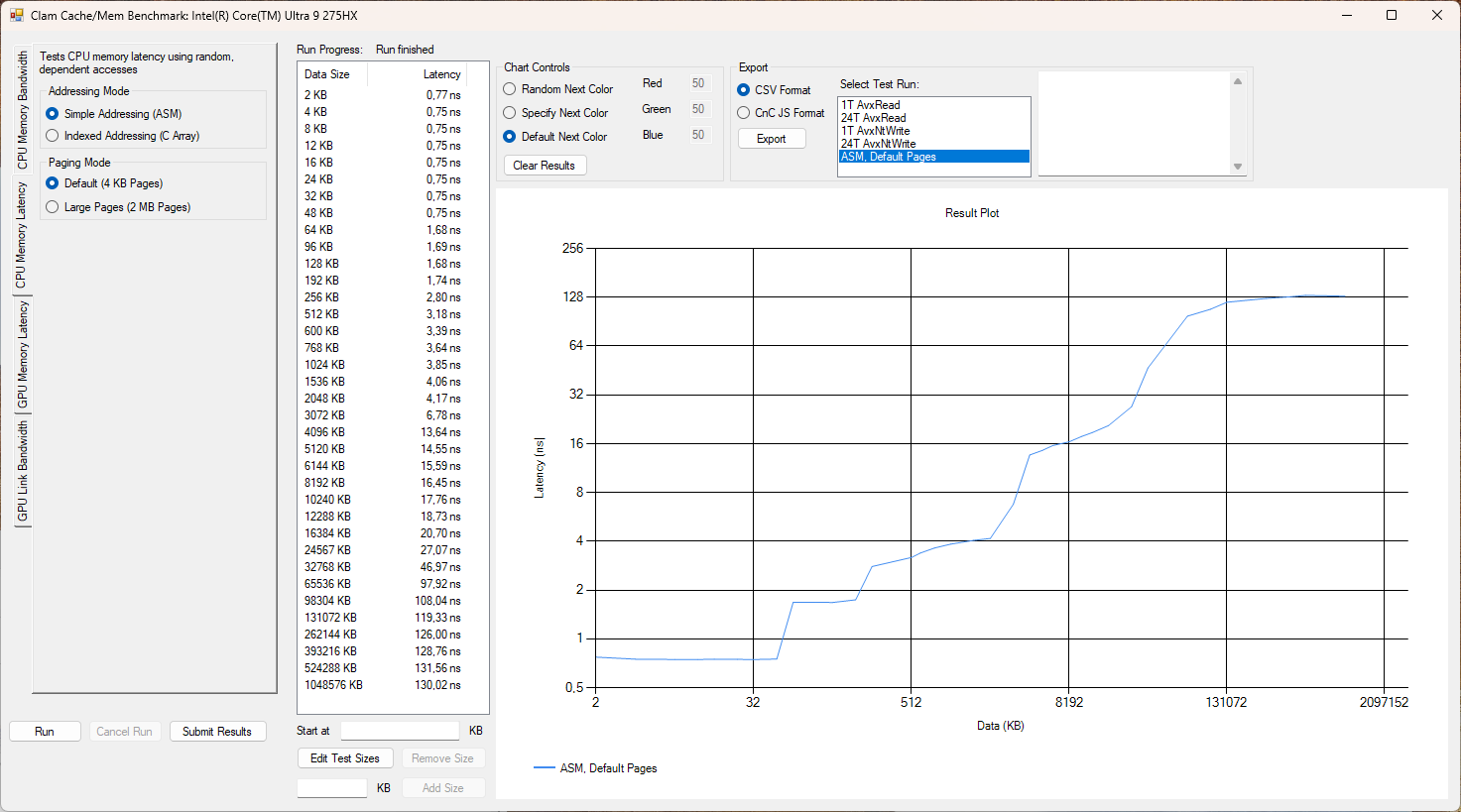Open Edit Test Sizes
The image size is (1461, 812).
coord(345,758)
